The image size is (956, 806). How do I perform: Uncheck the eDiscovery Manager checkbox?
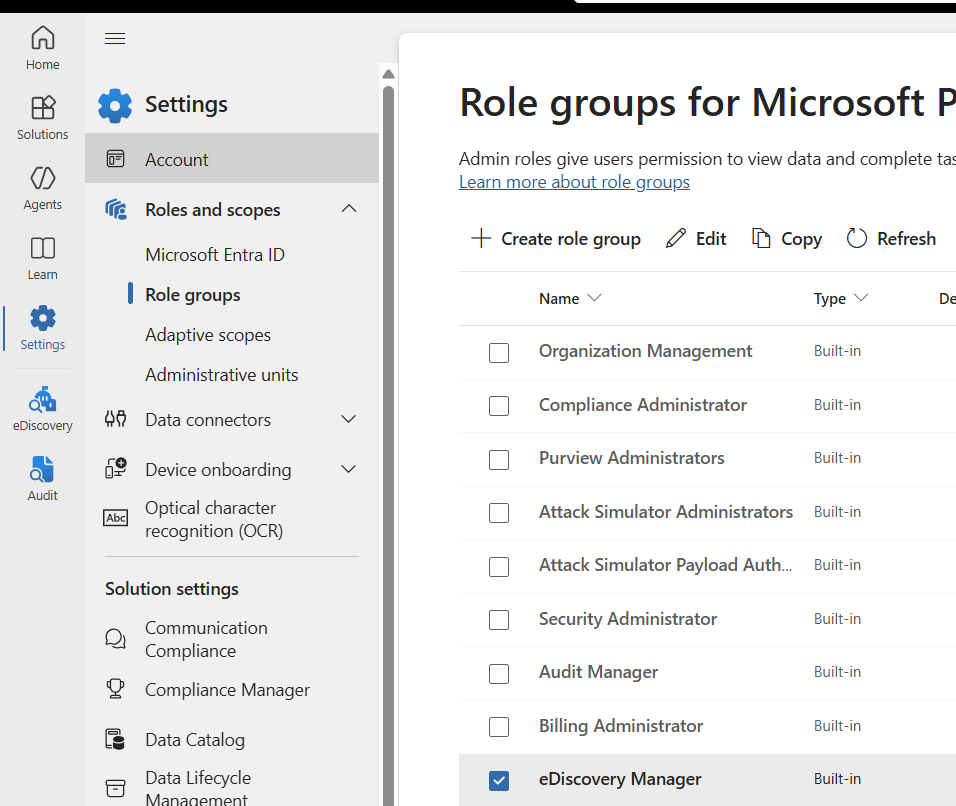tap(499, 780)
